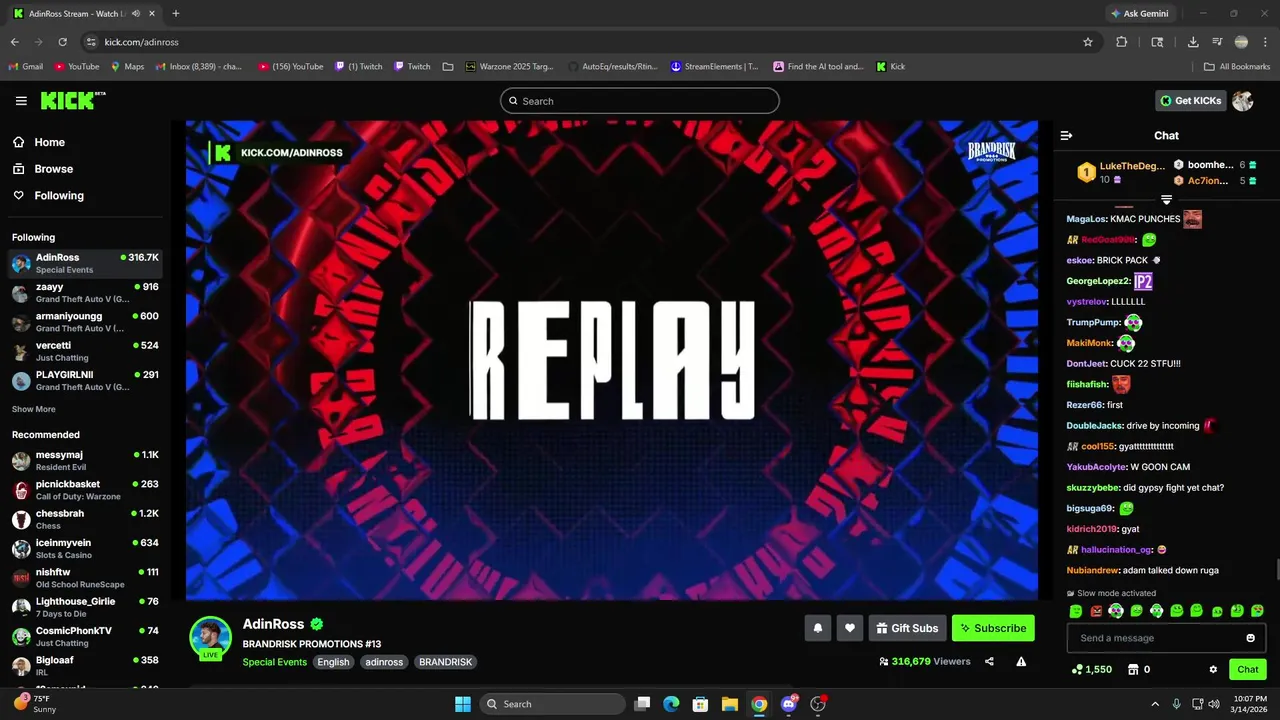The width and height of the screenshot is (1280, 720).
Task: Open the emoji picker in message box
Action: pos(1250,638)
